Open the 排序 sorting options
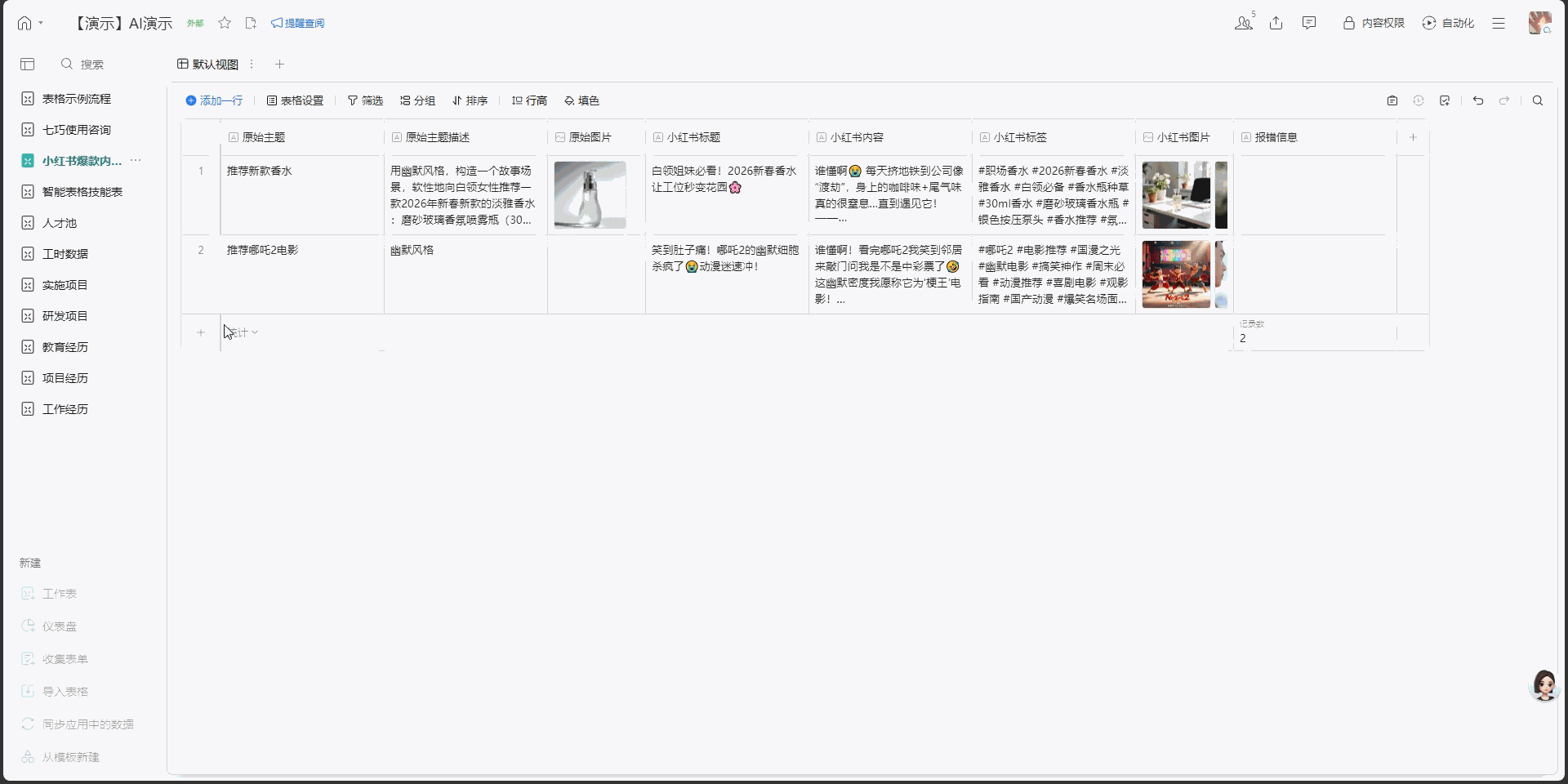The height and width of the screenshot is (784, 1568). coord(470,100)
